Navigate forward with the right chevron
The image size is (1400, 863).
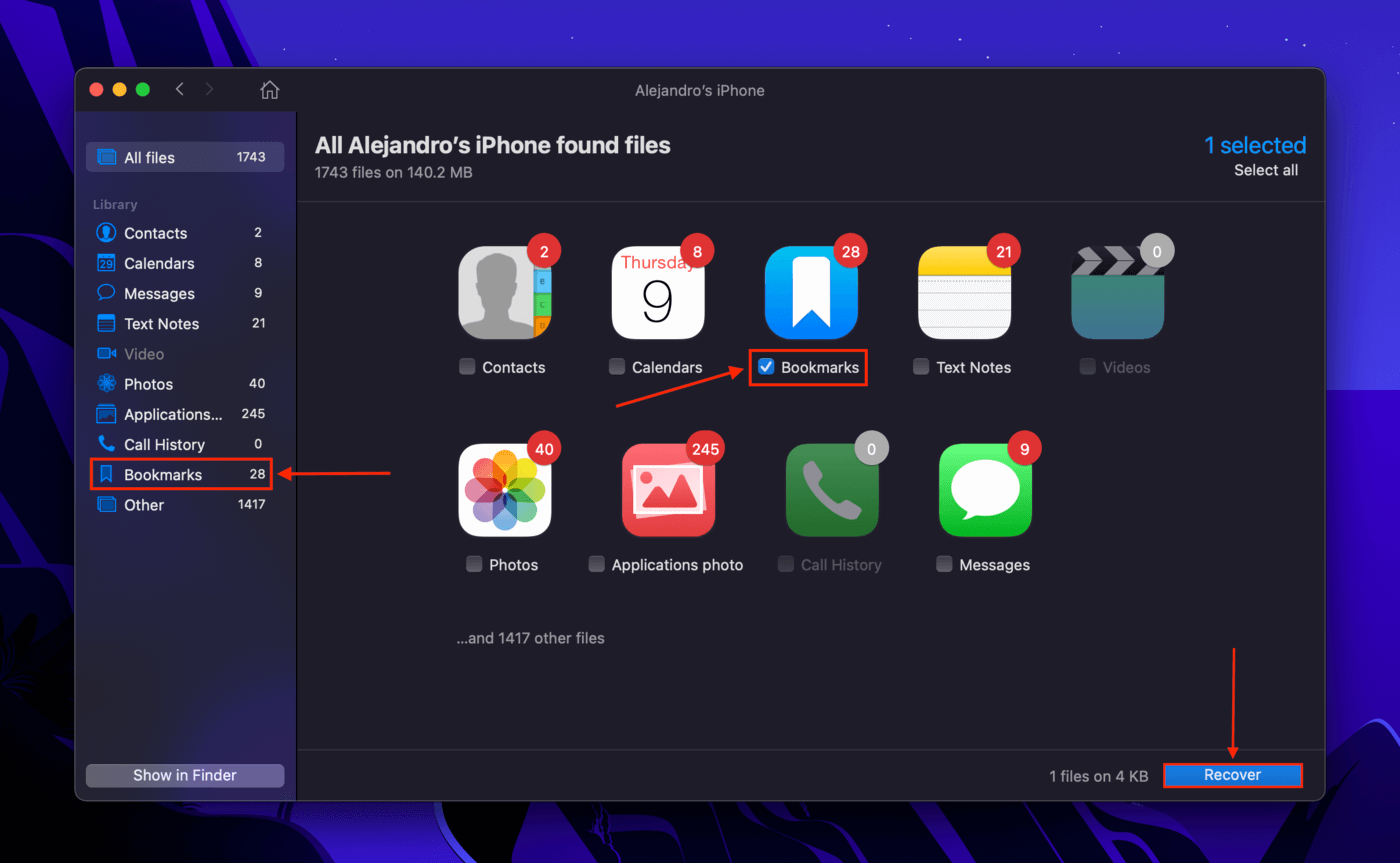click(x=209, y=89)
